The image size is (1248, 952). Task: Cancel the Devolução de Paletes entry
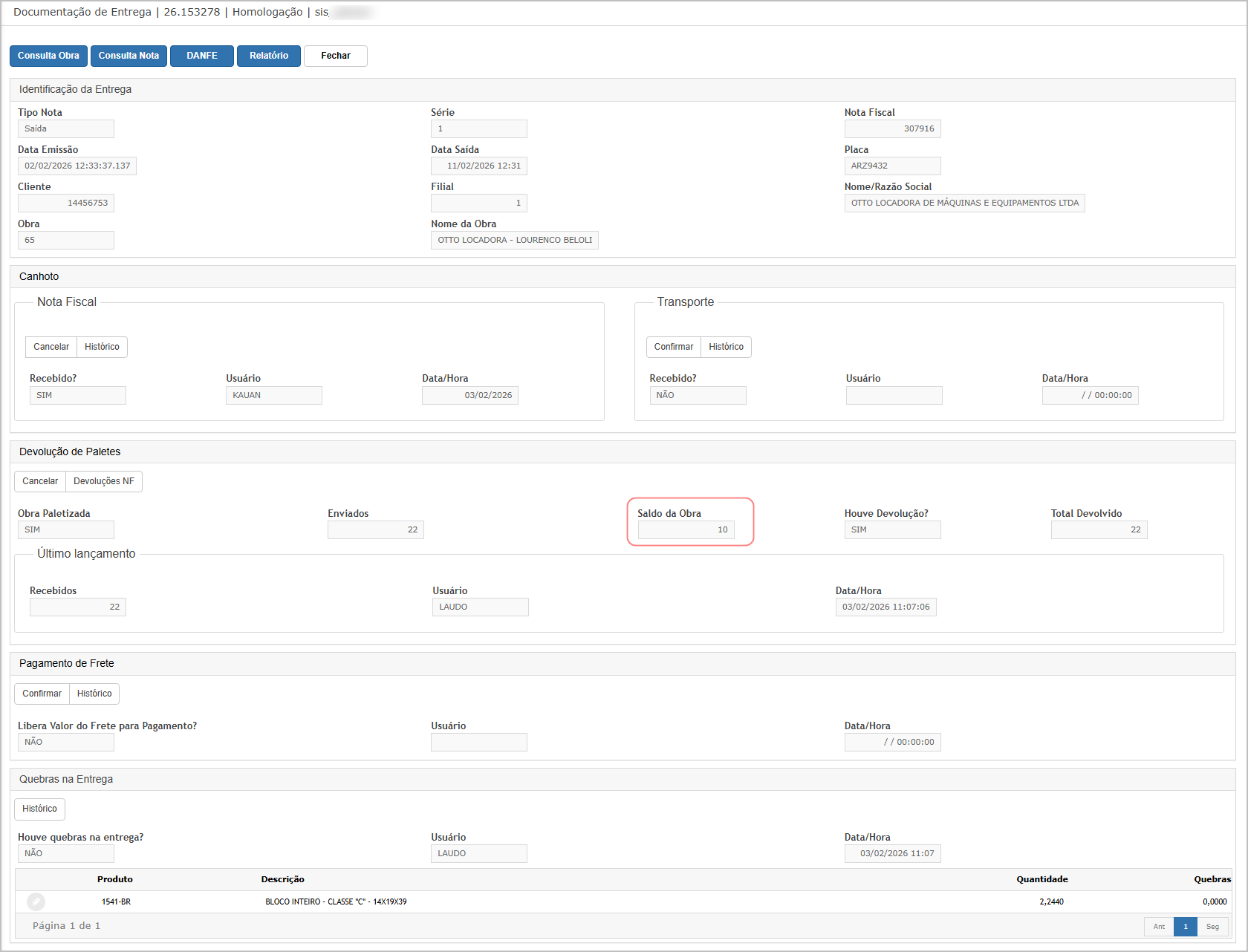[x=40, y=481]
